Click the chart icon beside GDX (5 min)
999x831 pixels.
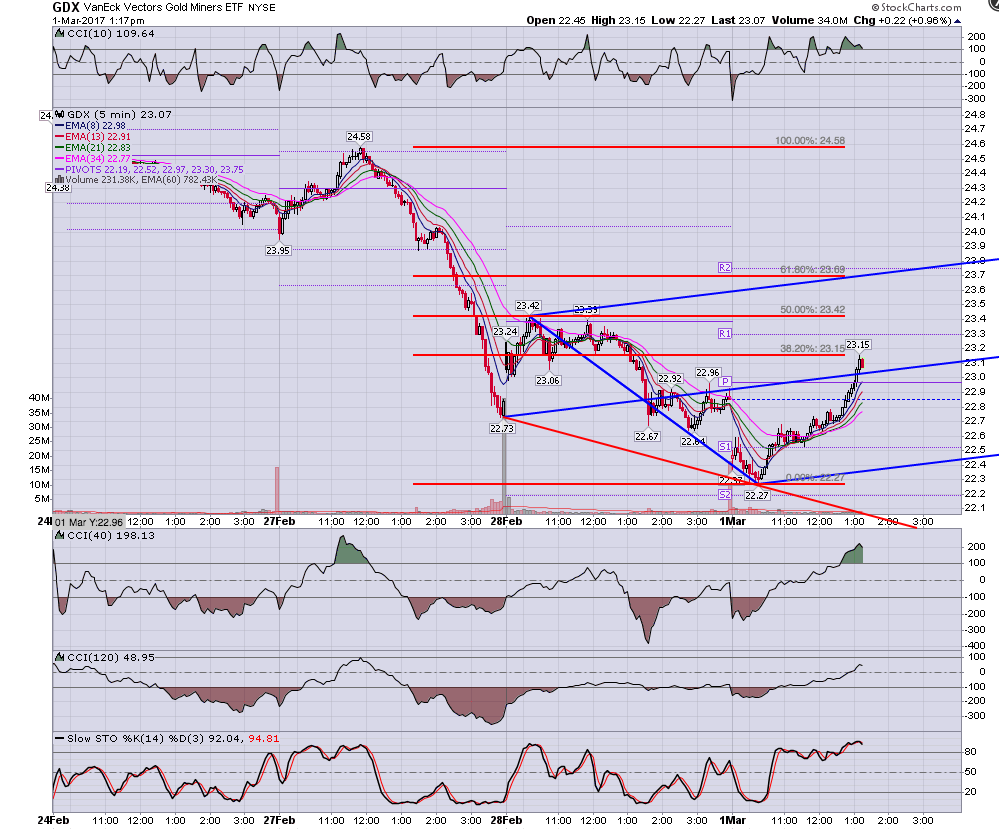tap(61, 114)
